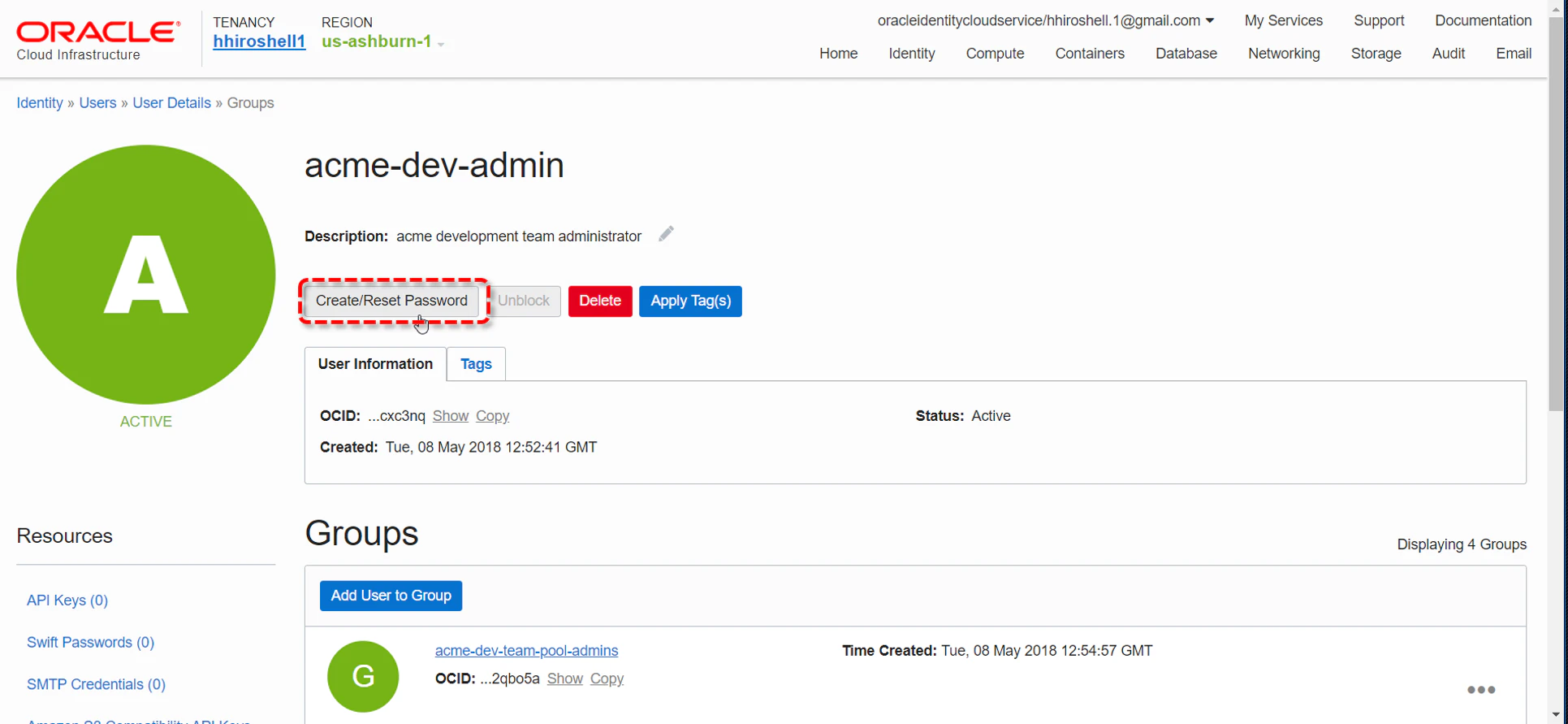Image resolution: width=1568 pixels, height=724 pixels.
Task: Click the red Delete button
Action: 600,301
